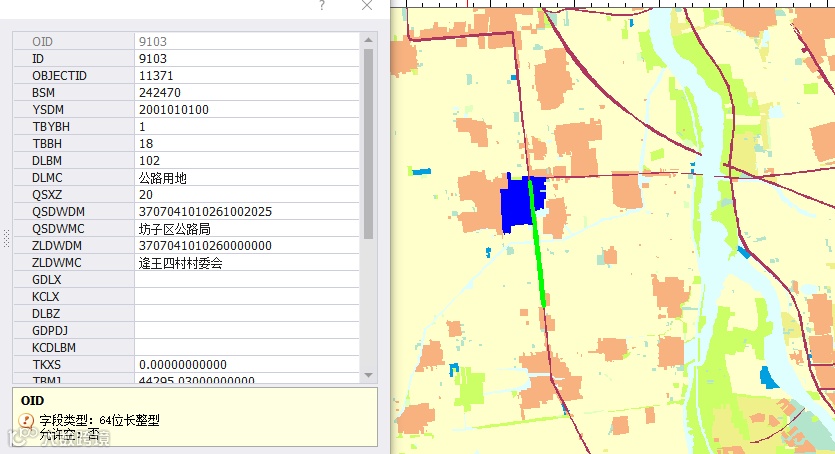The width and height of the screenshot is (835, 454).
Task: Click the TBBH value 18
Action: pos(146,144)
